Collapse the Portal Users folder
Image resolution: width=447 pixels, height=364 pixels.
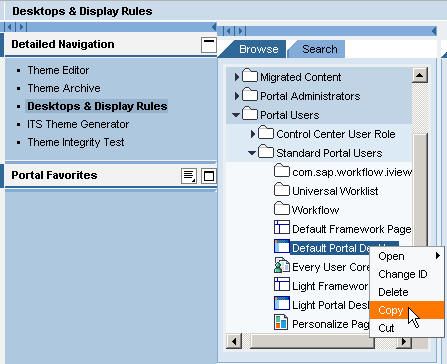coord(236,115)
